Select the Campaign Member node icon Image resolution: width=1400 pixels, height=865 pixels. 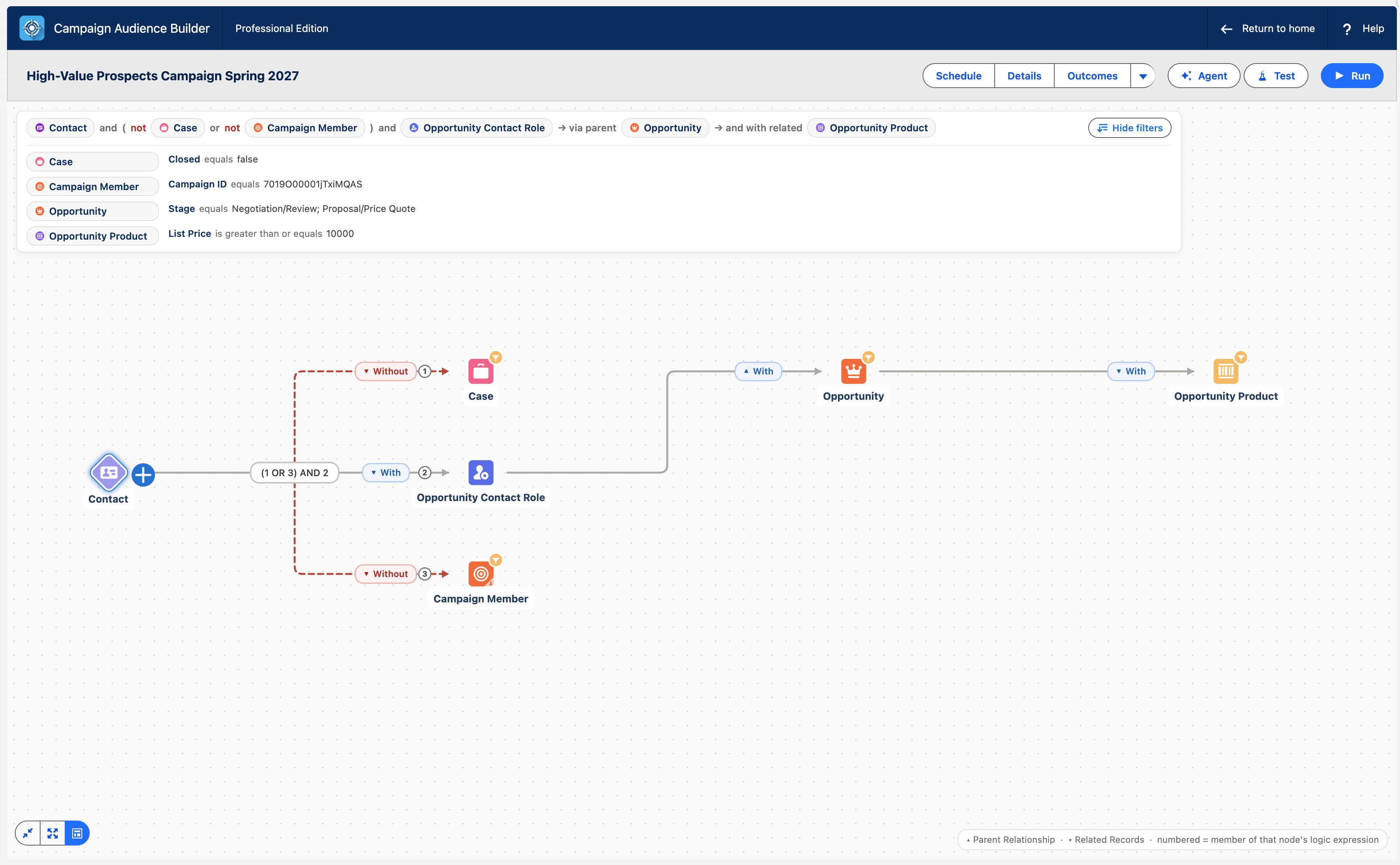[x=481, y=574]
